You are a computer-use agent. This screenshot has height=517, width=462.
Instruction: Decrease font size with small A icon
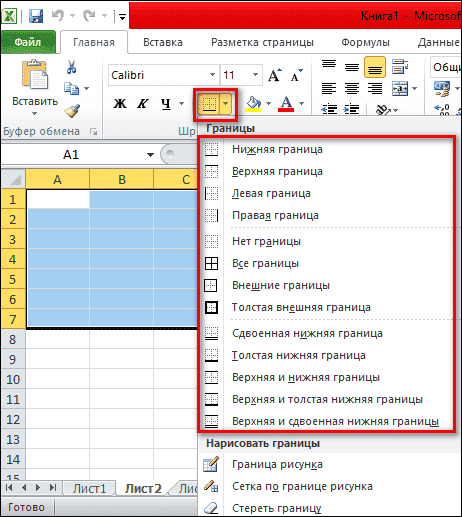(296, 76)
